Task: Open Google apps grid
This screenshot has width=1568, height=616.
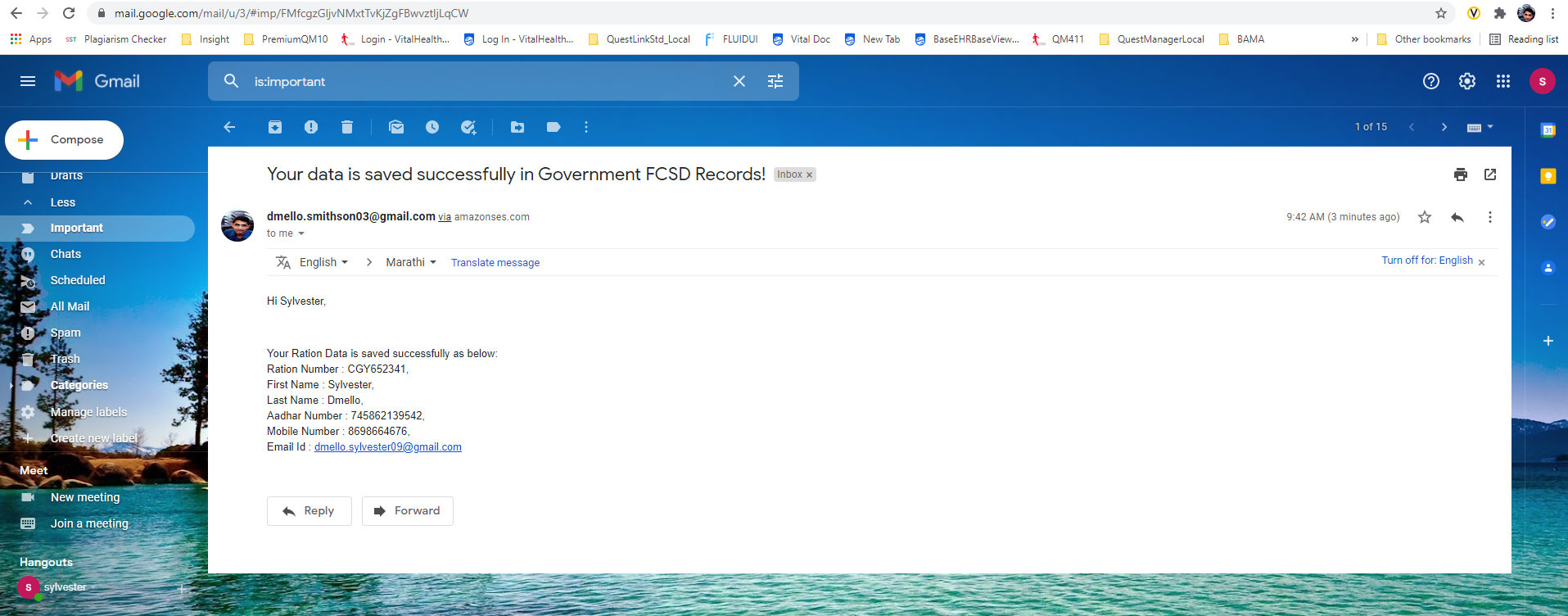Action: click(x=1503, y=81)
